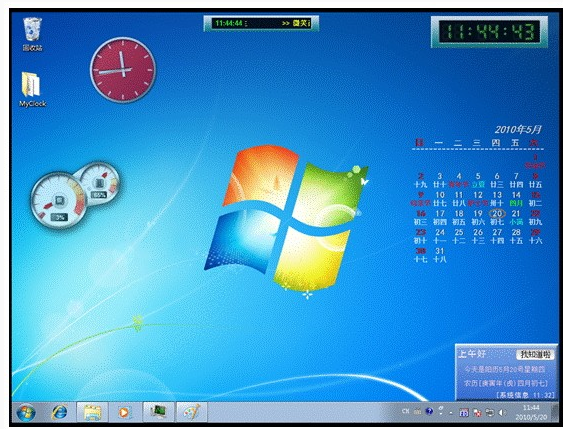Dismiss the greeting popup with 我知道啦 button
This screenshot has height=429, width=563.
pos(535,354)
